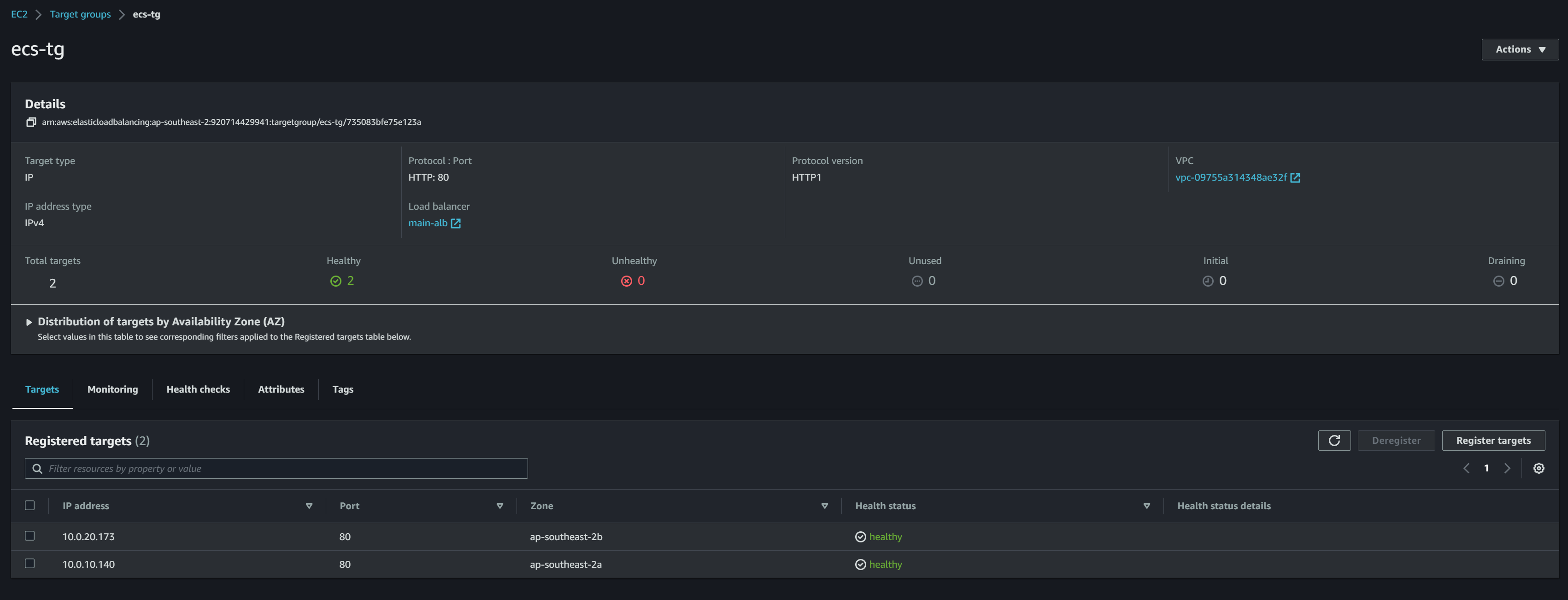The image size is (1568, 600).
Task: Open table preferences gear icon
Action: (1538, 468)
